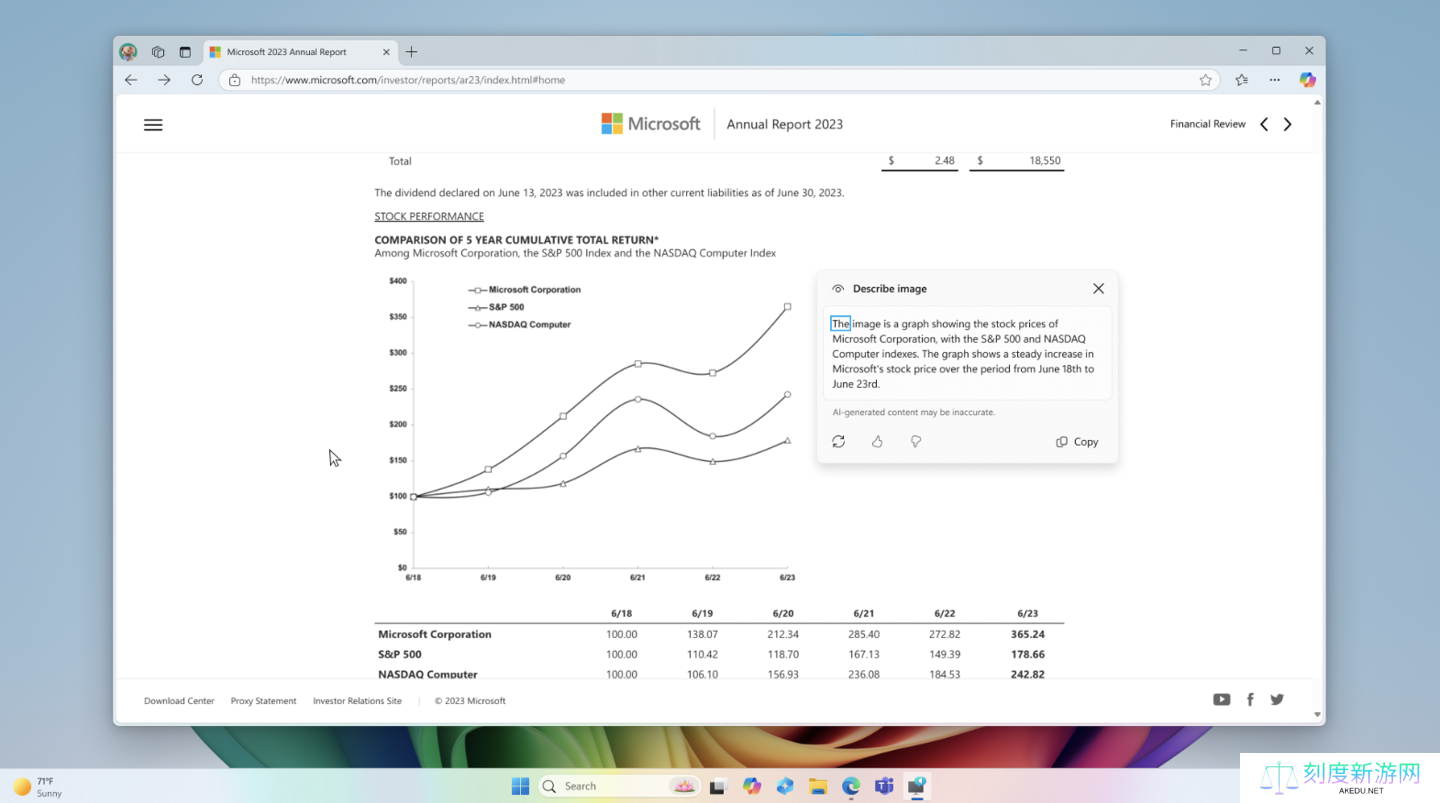Click the 6/23 column header
The height and width of the screenshot is (803, 1440).
[x=1028, y=613]
